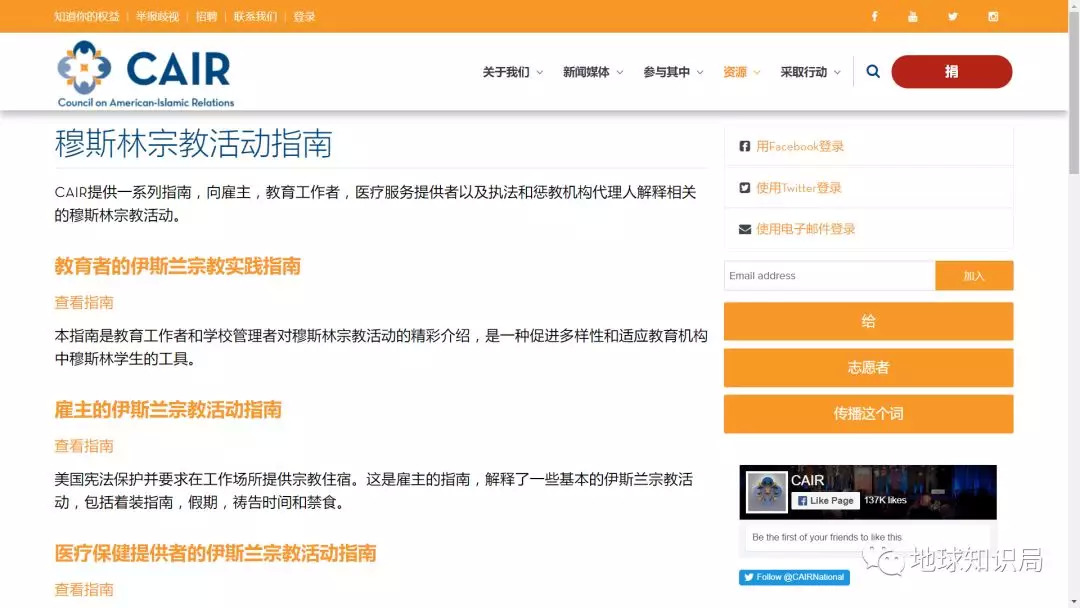This screenshot has height=608, width=1080.
Task: Open the YouTube icon in top bar
Action: click(x=913, y=17)
